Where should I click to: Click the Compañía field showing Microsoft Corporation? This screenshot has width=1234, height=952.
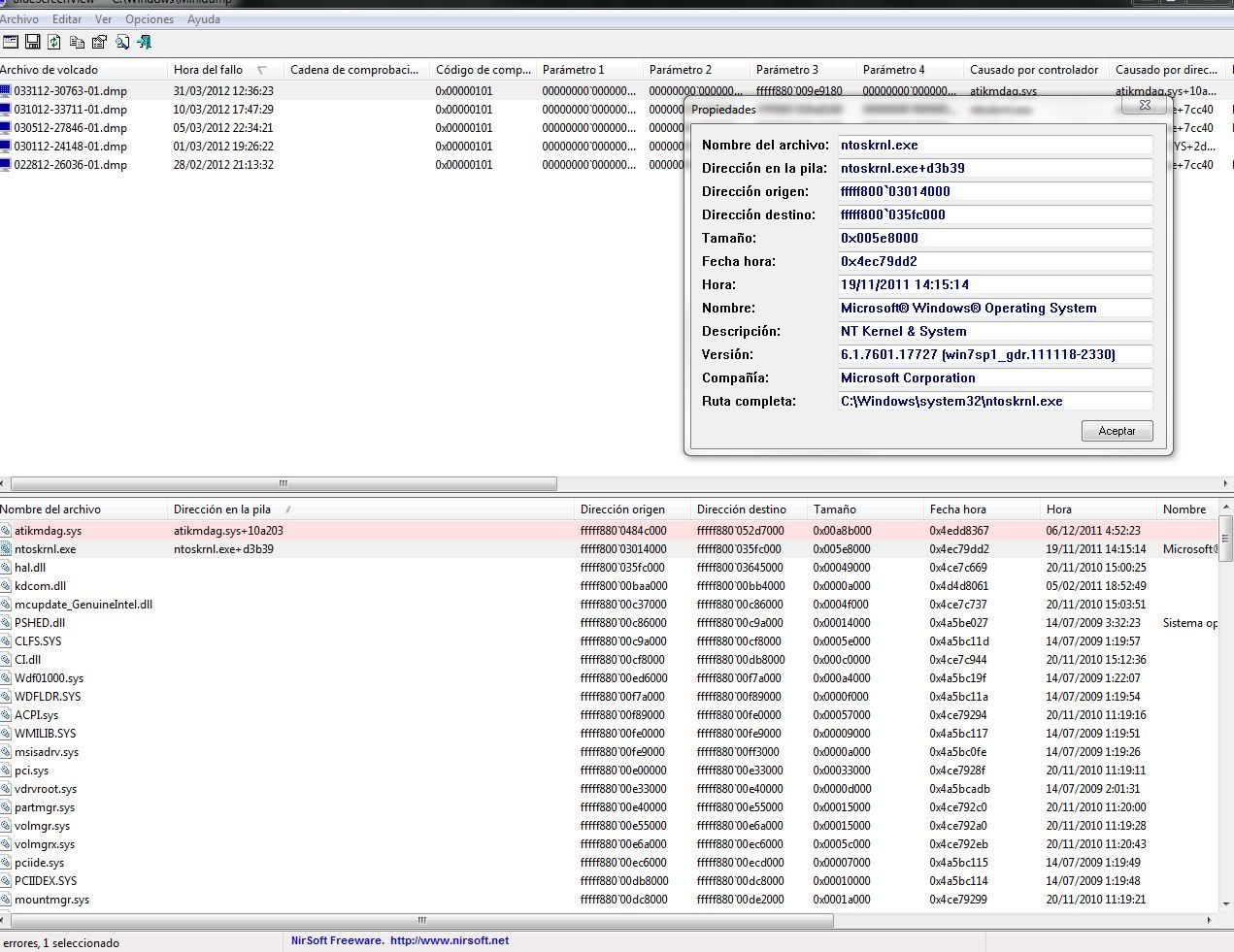pos(995,378)
